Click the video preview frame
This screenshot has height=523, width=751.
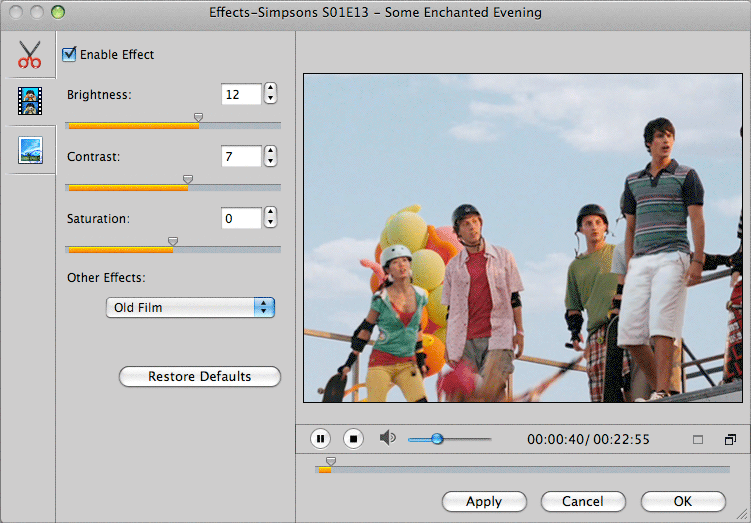tap(523, 238)
